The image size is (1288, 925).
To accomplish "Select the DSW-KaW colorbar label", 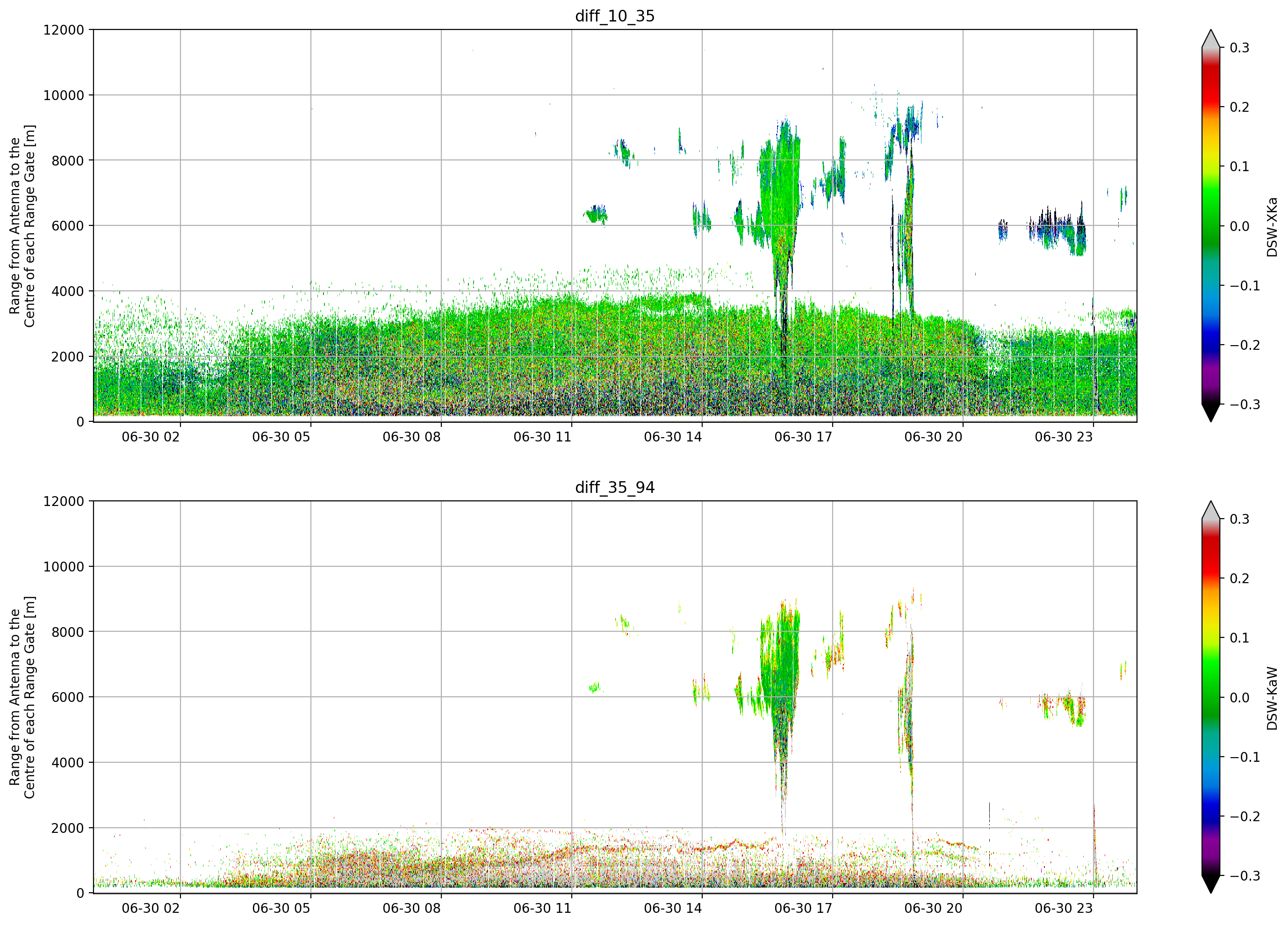I will click(1272, 698).
